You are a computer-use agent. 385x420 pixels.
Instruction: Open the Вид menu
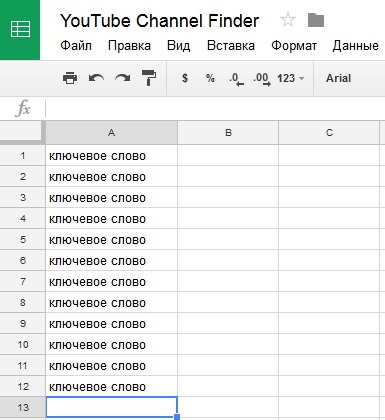coord(179,46)
